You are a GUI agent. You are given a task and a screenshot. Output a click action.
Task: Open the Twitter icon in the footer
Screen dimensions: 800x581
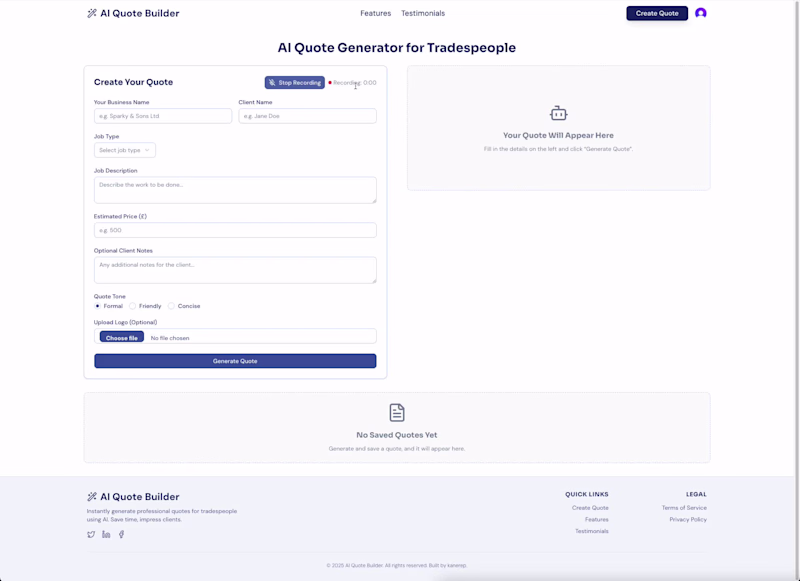tap(91, 534)
